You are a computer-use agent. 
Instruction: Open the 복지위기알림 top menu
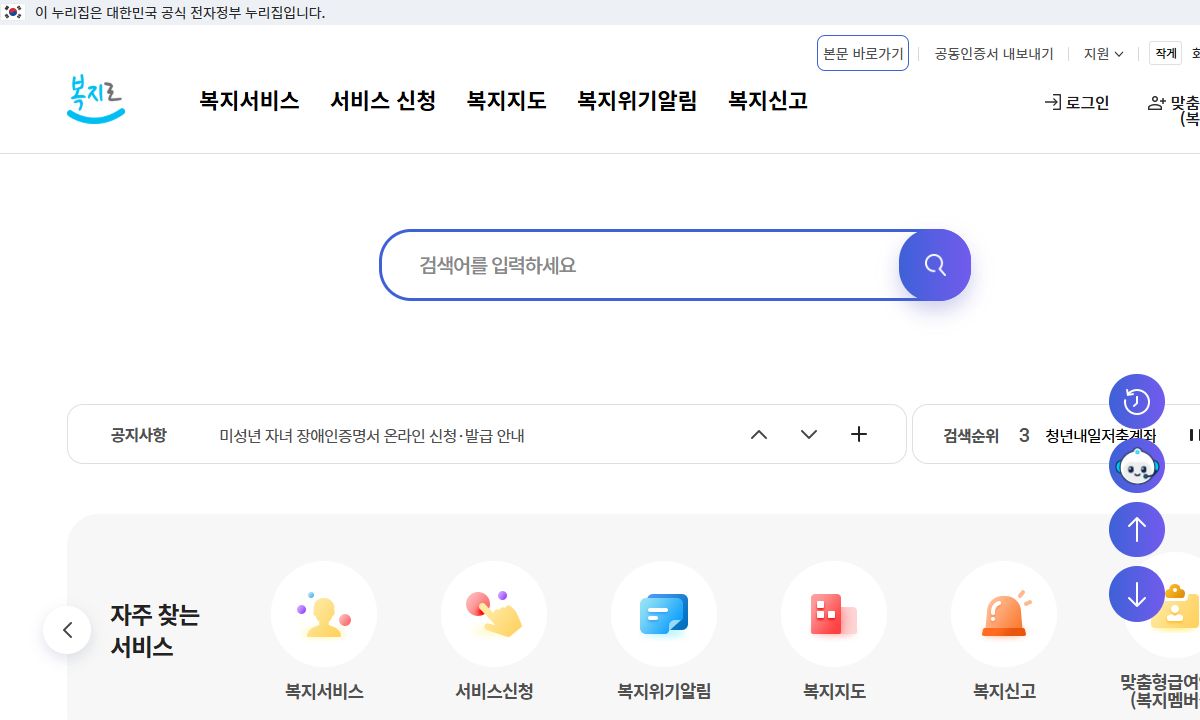click(637, 101)
